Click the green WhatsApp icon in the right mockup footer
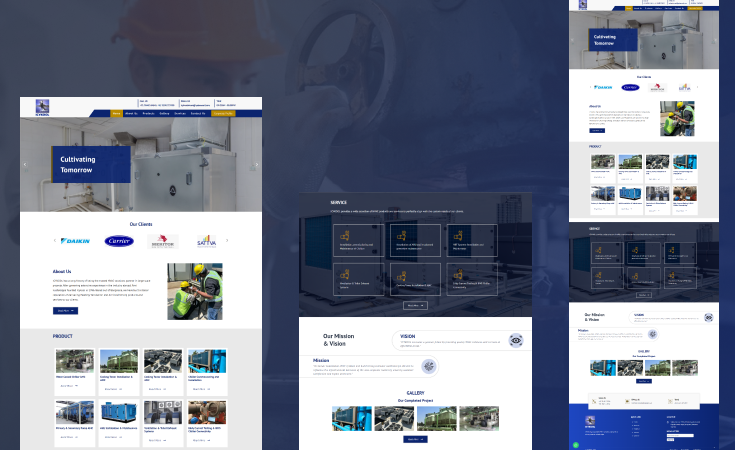Image resolution: width=735 pixels, height=450 pixels. point(576,444)
